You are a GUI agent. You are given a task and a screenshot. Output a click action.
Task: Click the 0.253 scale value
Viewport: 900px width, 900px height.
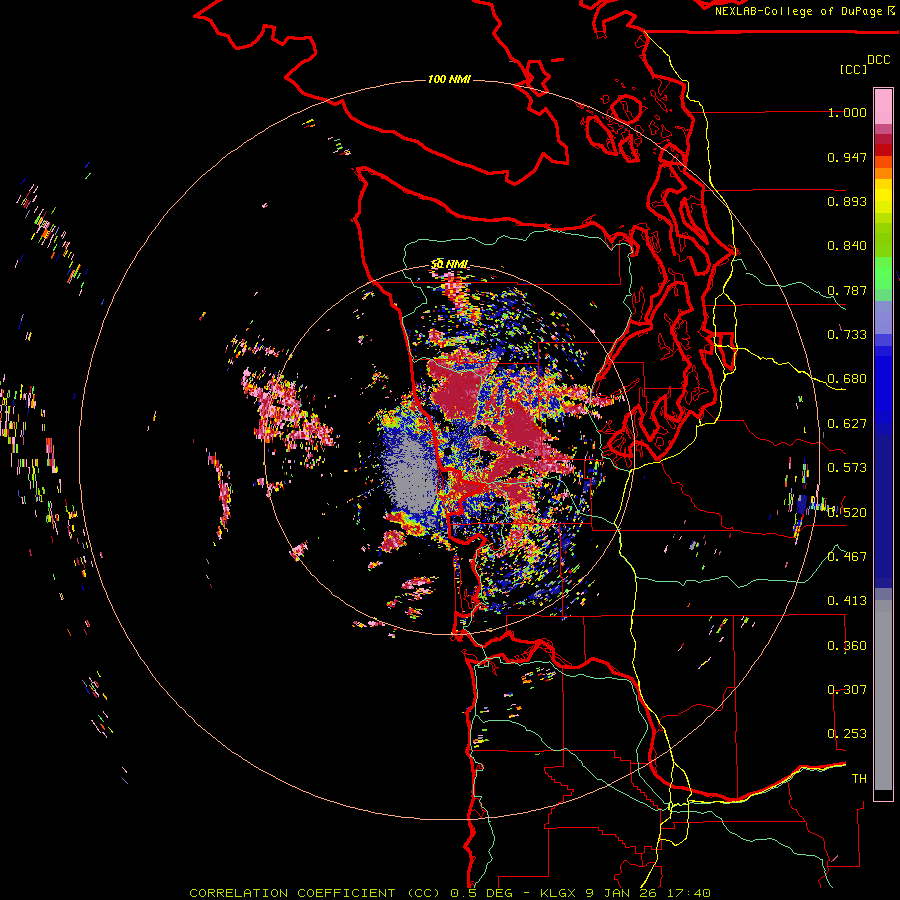847,734
